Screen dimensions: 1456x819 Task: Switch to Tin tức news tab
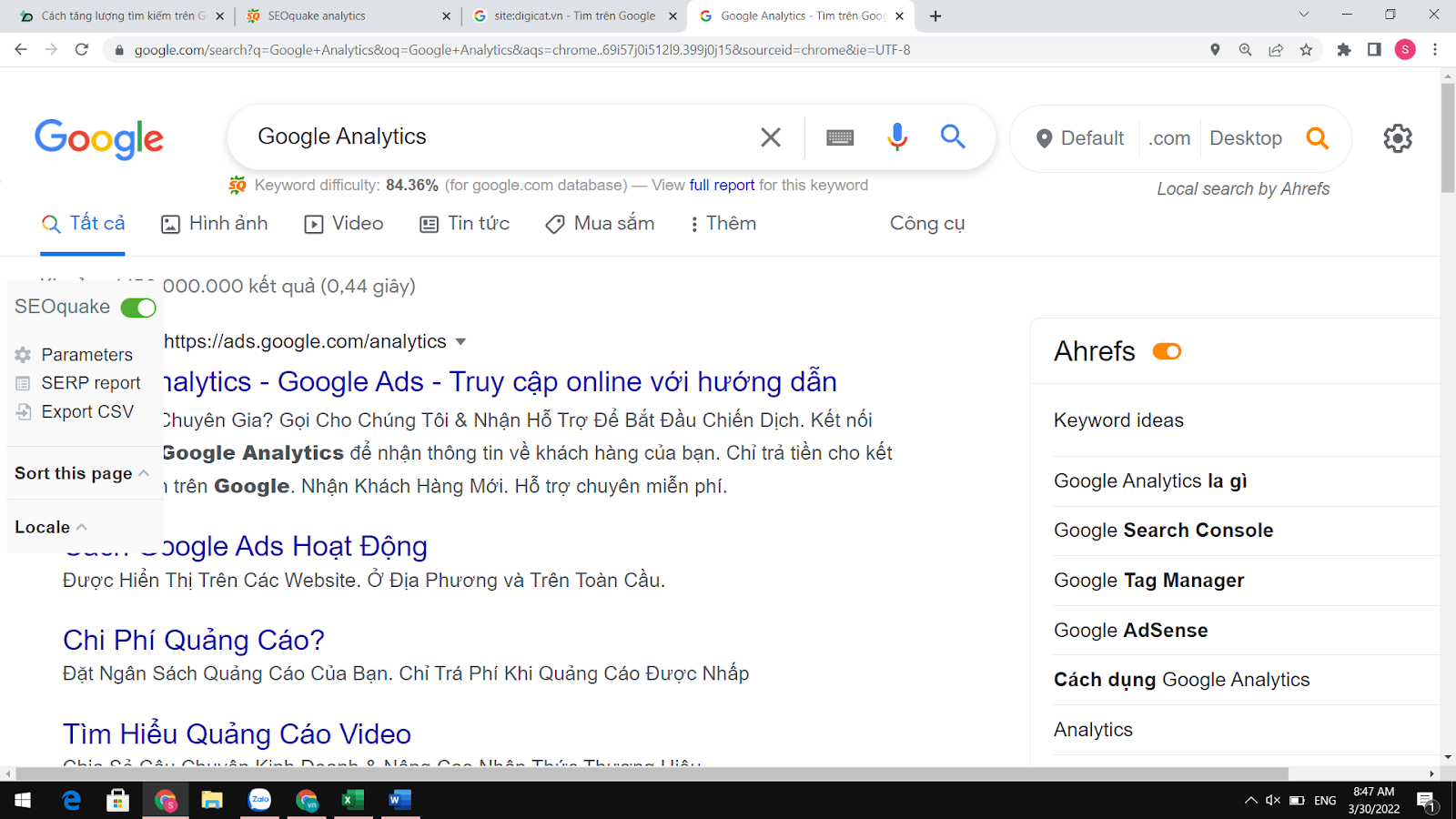pos(464,224)
